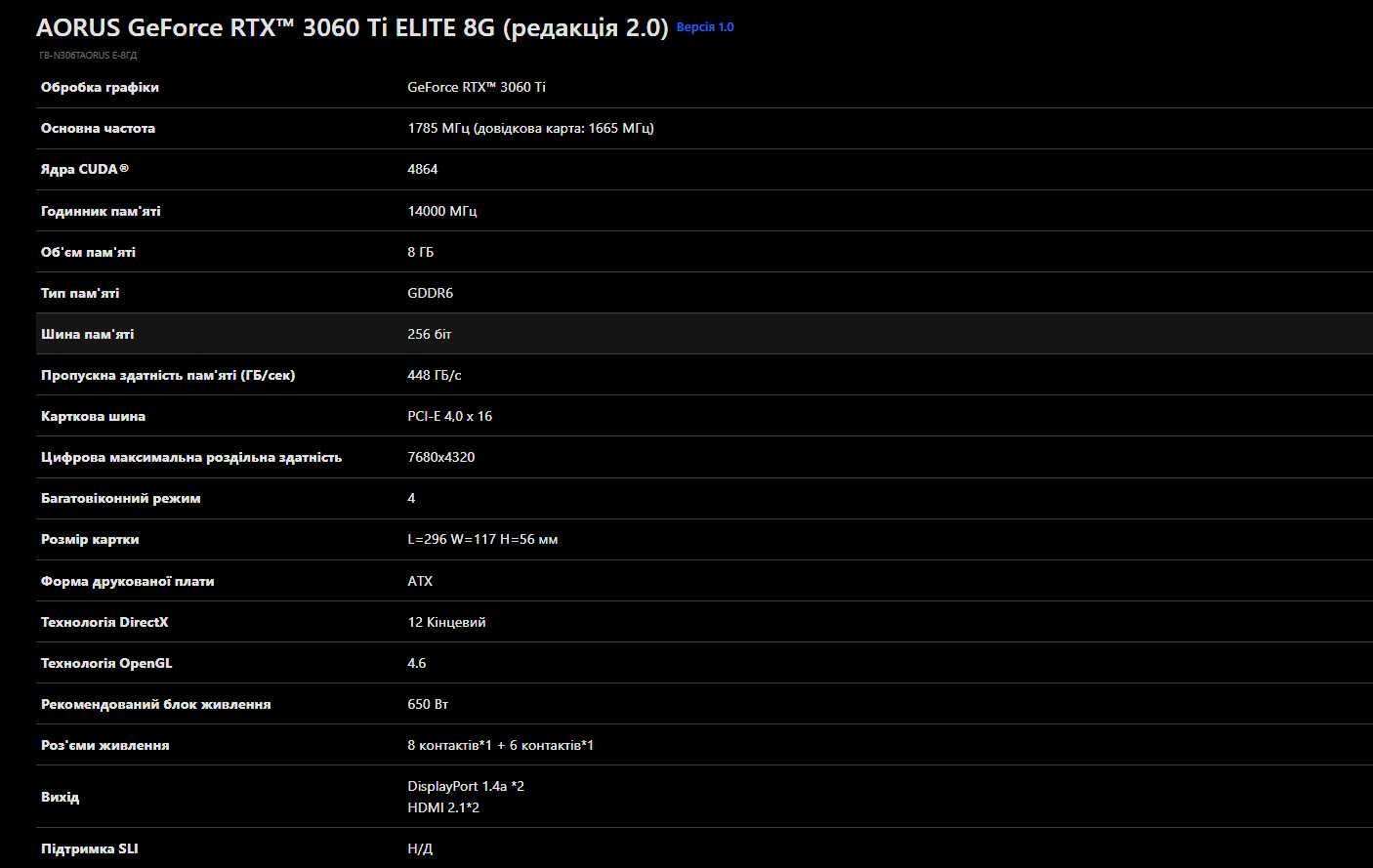Image resolution: width=1373 pixels, height=868 pixels.
Task: Select the 'ATX' value
Action: [x=420, y=581]
